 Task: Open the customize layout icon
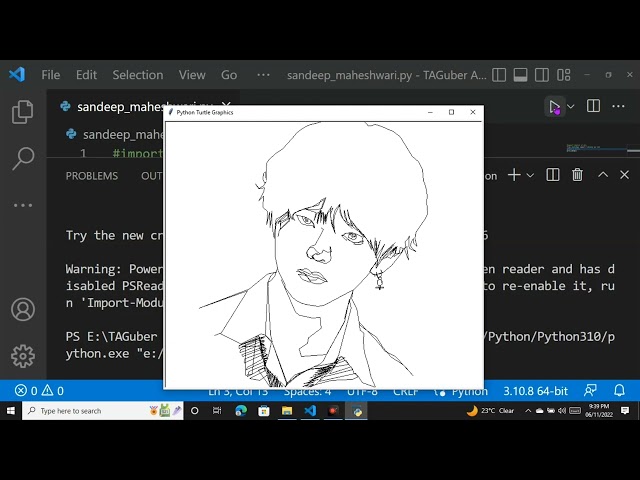564,75
